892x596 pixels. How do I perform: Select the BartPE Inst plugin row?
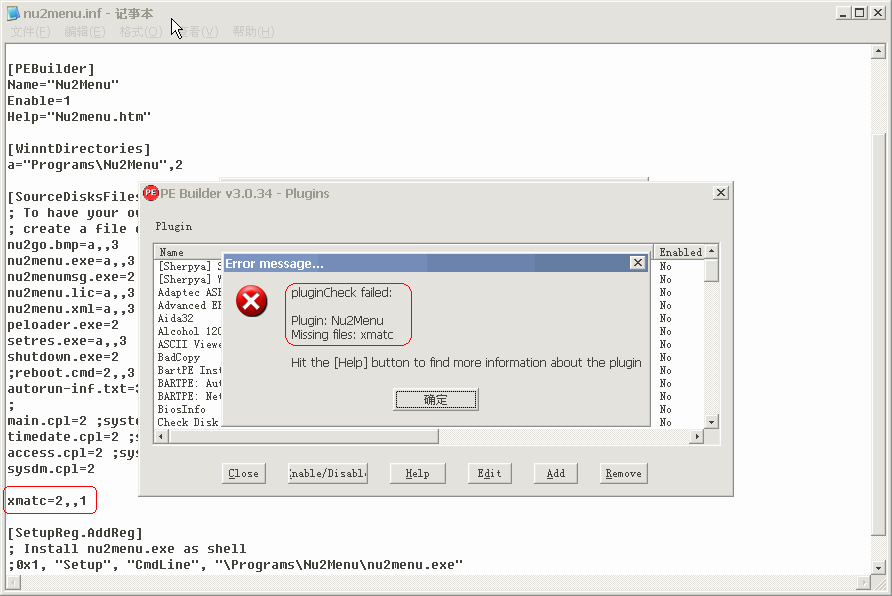coord(189,370)
